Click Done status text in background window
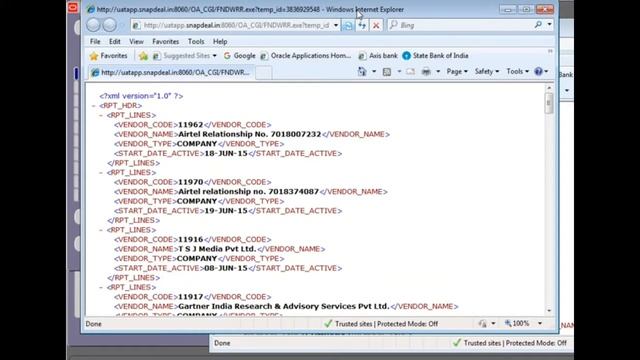 (222, 343)
